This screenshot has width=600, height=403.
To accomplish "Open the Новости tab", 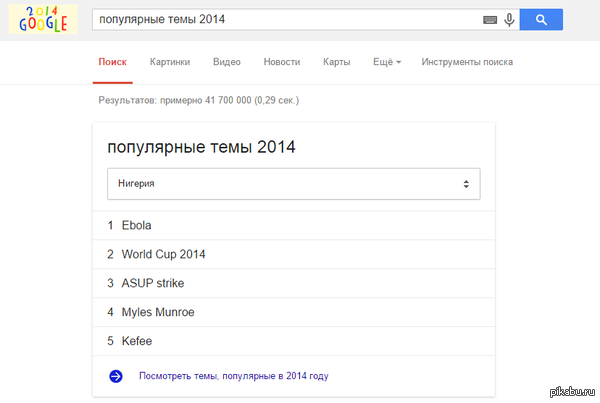I will (282, 62).
